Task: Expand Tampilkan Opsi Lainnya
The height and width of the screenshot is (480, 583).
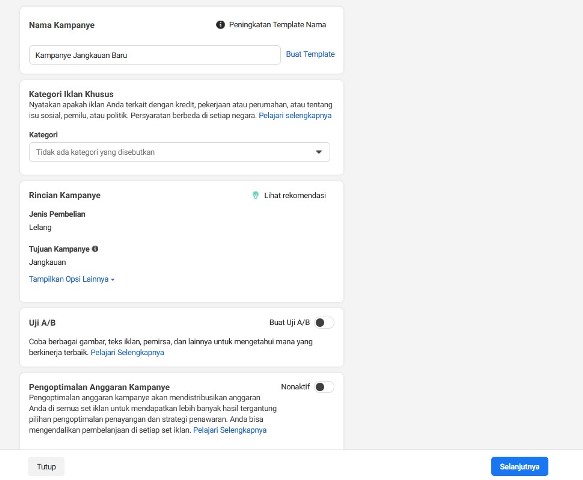Action: (x=71, y=279)
